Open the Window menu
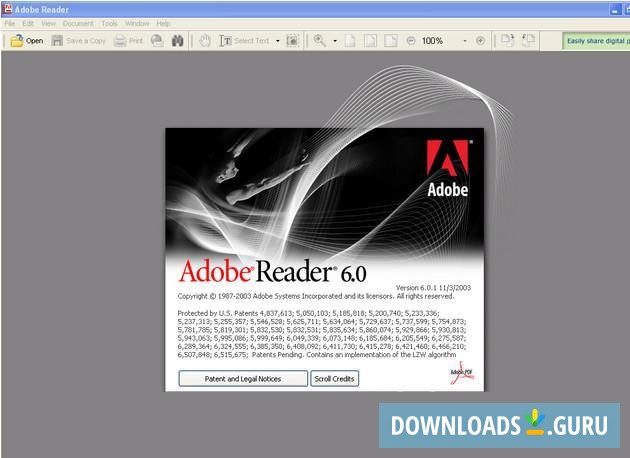The height and width of the screenshot is (458, 630). pos(137,24)
